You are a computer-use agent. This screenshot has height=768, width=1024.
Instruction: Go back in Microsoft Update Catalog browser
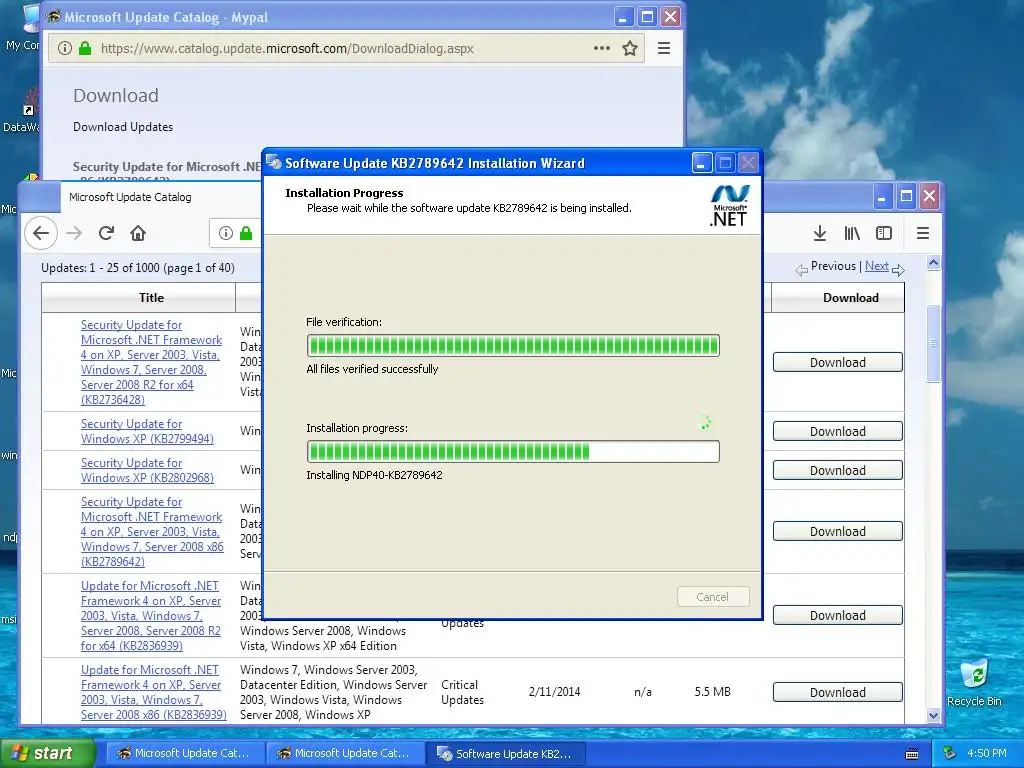click(41, 233)
